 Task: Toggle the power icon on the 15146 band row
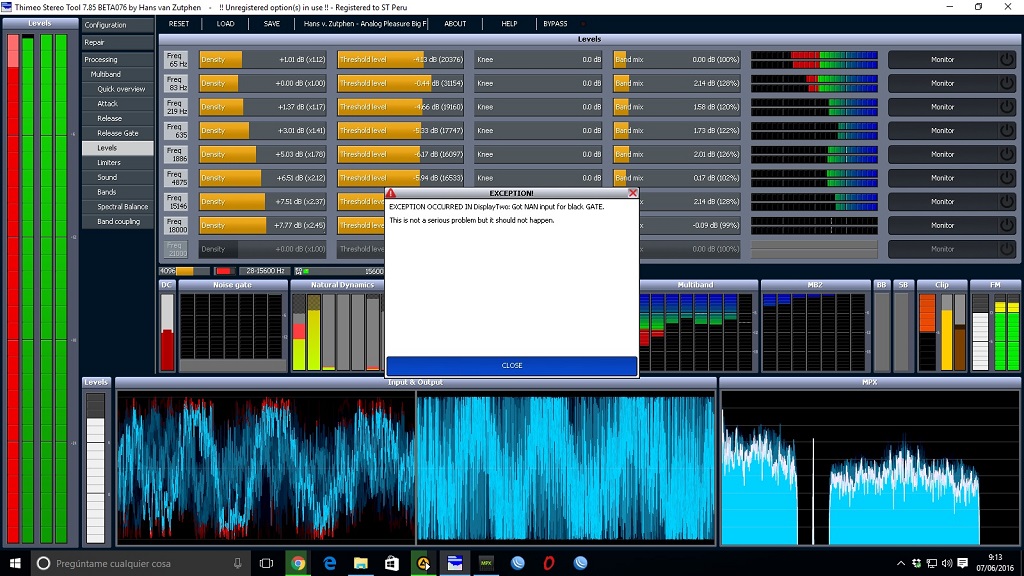(x=1006, y=201)
